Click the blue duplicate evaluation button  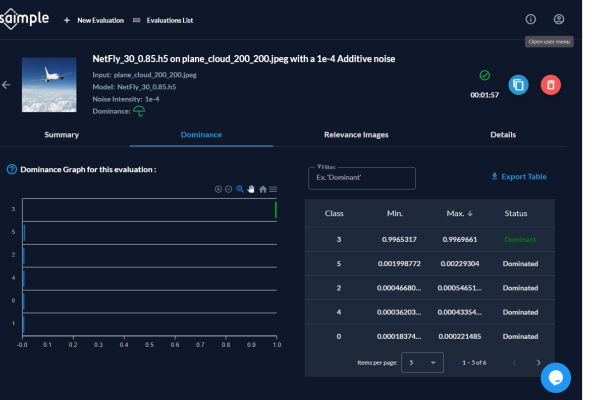pyautogui.click(x=518, y=85)
